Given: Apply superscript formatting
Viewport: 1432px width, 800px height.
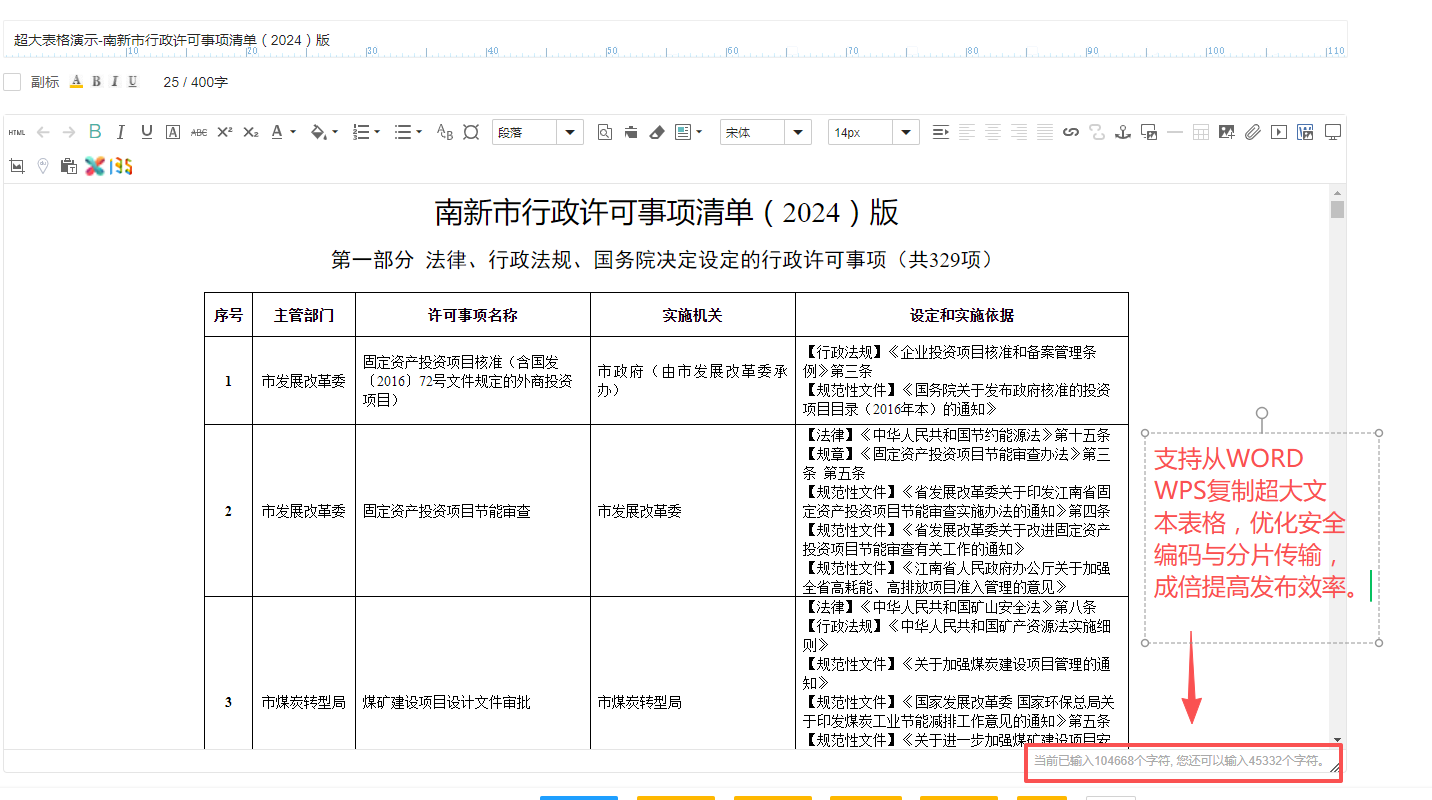Looking at the screenshot, I should click(225, 132).
